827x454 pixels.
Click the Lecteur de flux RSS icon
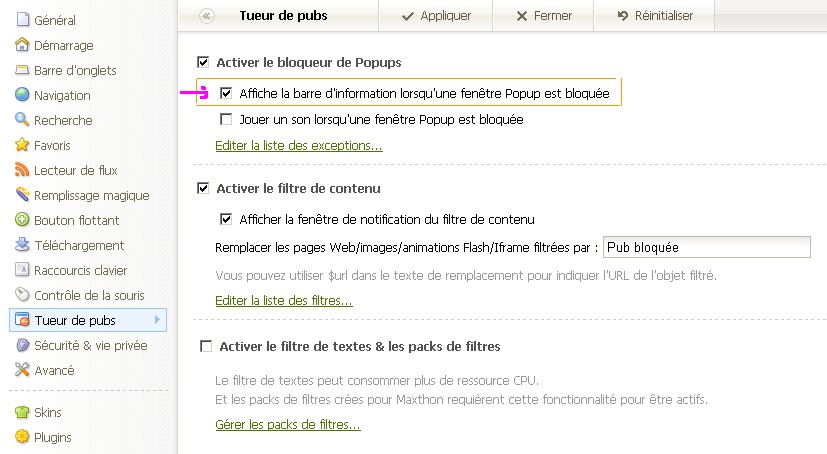22,170
